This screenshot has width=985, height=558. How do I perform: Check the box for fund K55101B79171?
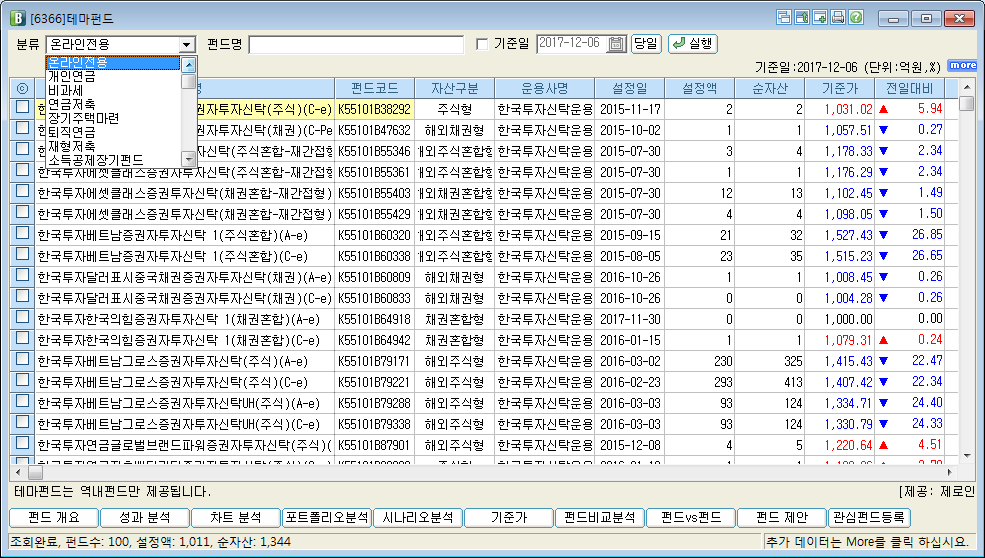tap(23, 359)
